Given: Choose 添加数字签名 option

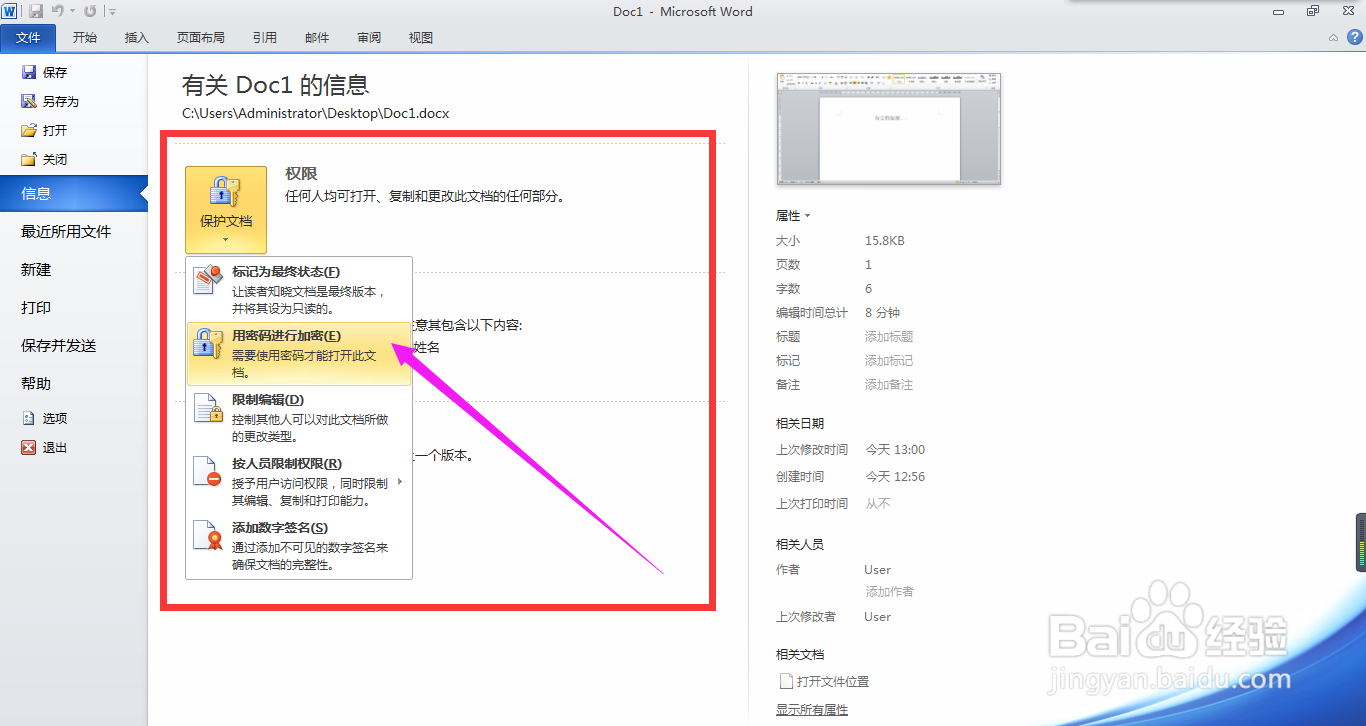Looking at the screenshot, I should click(x=299, y=546).
